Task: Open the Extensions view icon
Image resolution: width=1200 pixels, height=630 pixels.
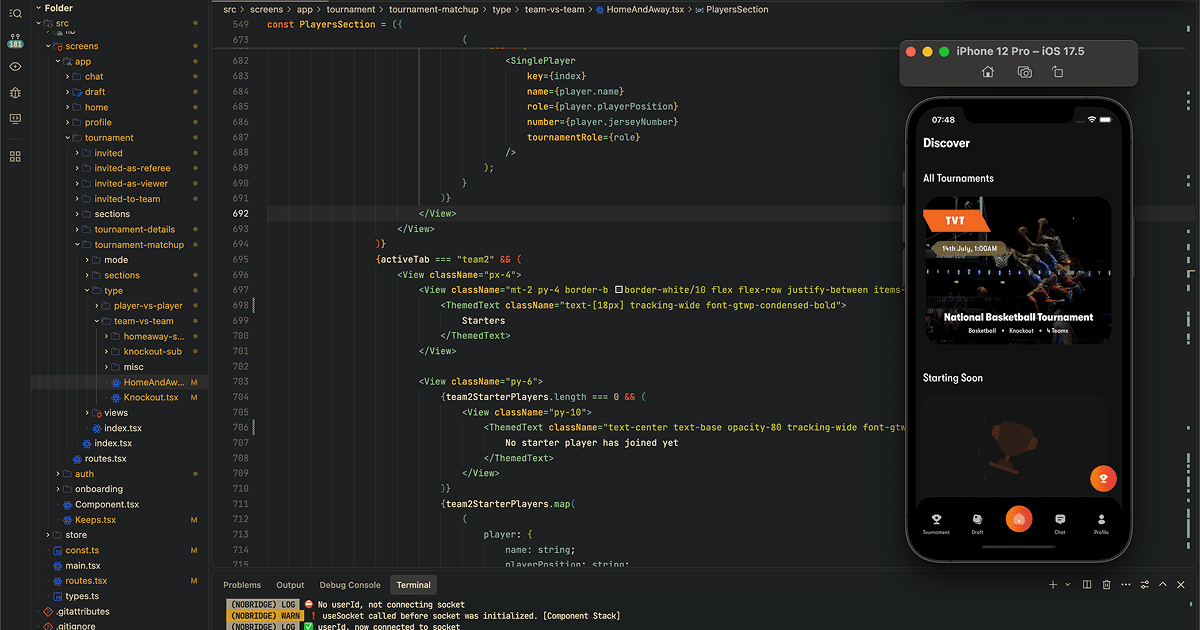Action: [15, 157]
